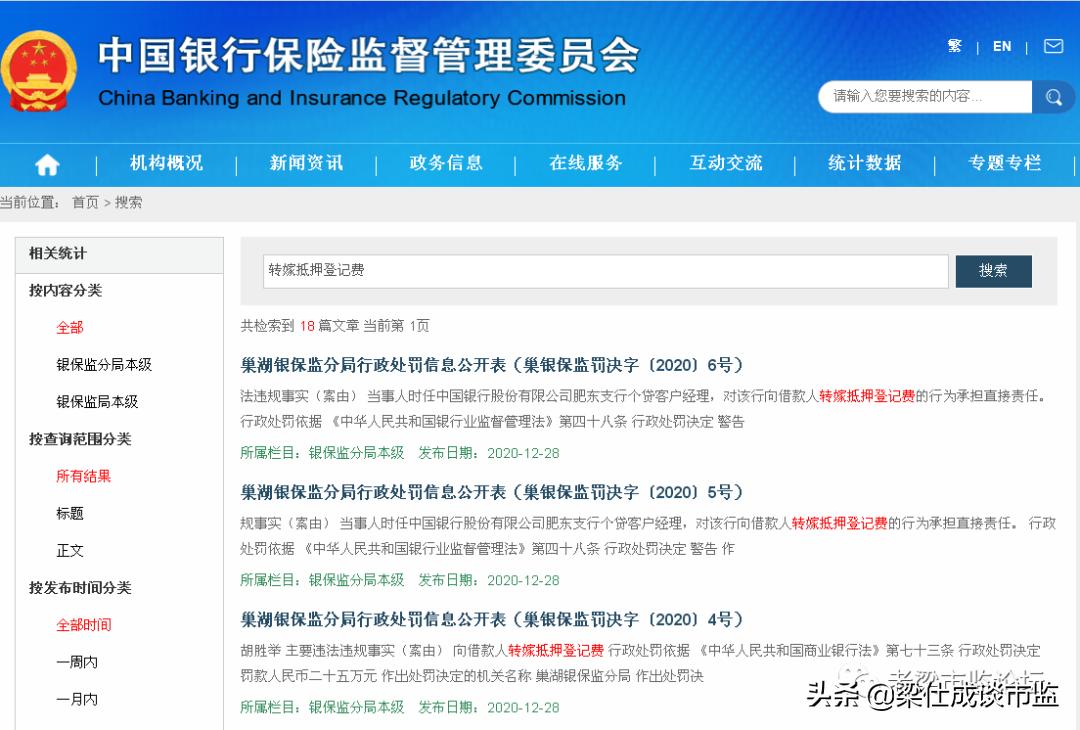Open the search magnifier icon at top right

1053,97
